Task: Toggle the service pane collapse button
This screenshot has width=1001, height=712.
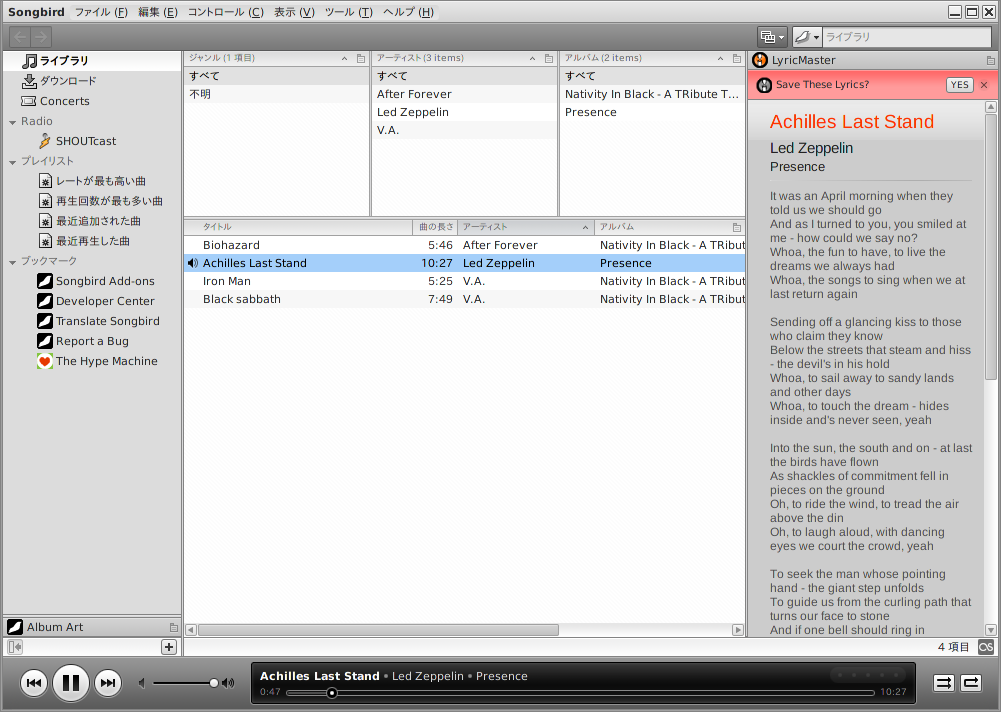Action: tap(15, 647)
